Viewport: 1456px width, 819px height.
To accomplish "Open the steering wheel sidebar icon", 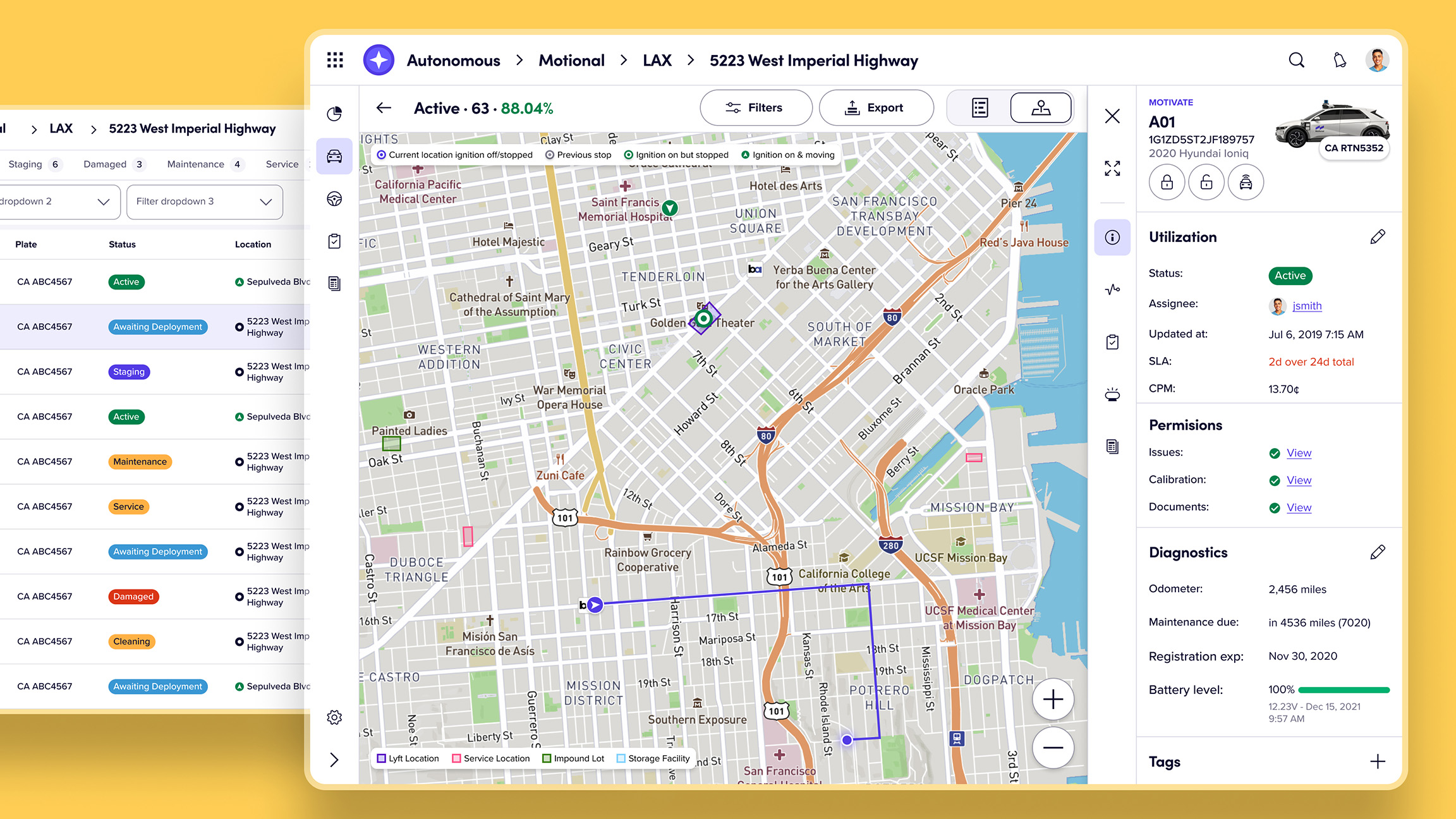I will pyautogui.click(x=334, y=199).
